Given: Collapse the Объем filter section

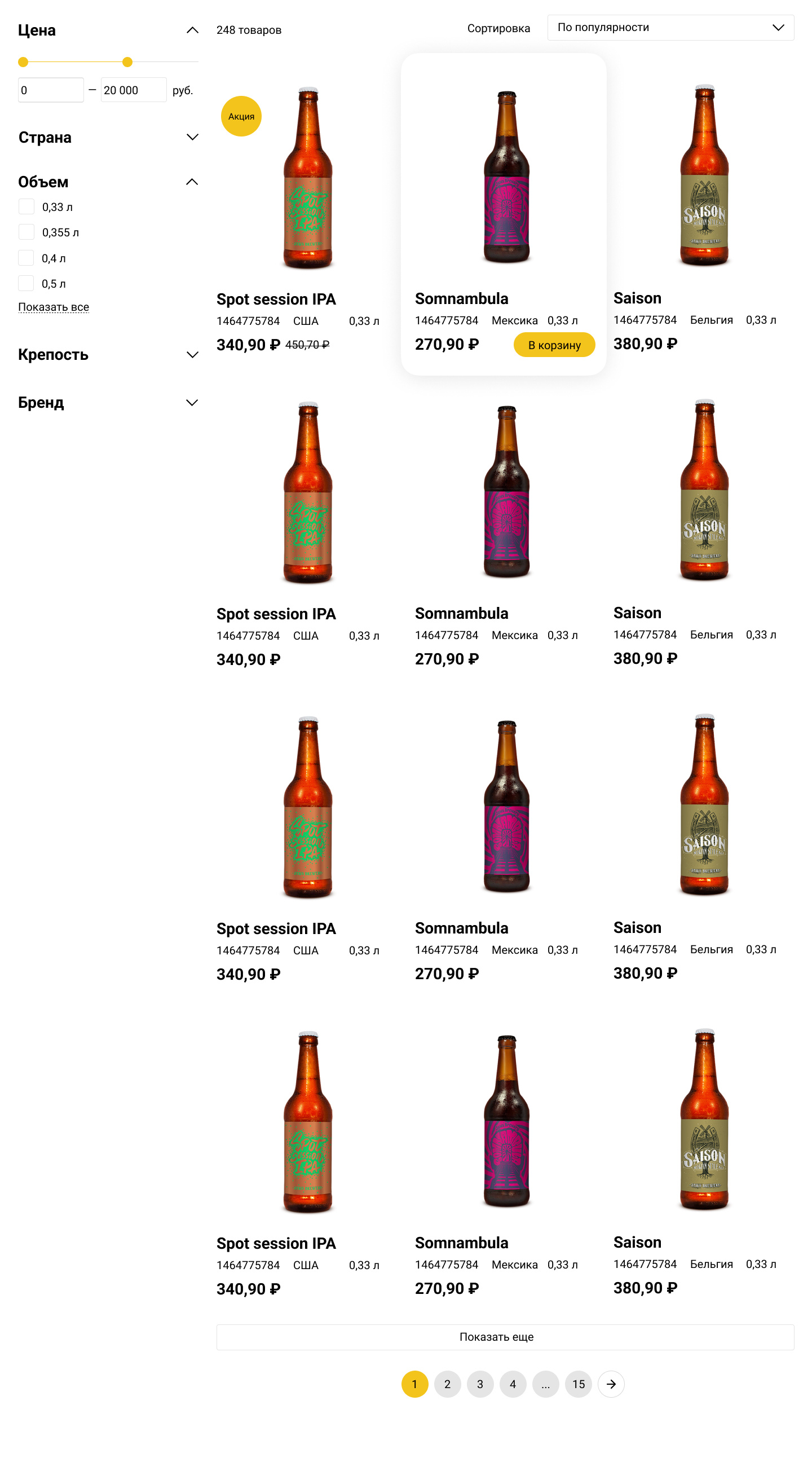Looking at the screenshot, I should pos(192,182).
